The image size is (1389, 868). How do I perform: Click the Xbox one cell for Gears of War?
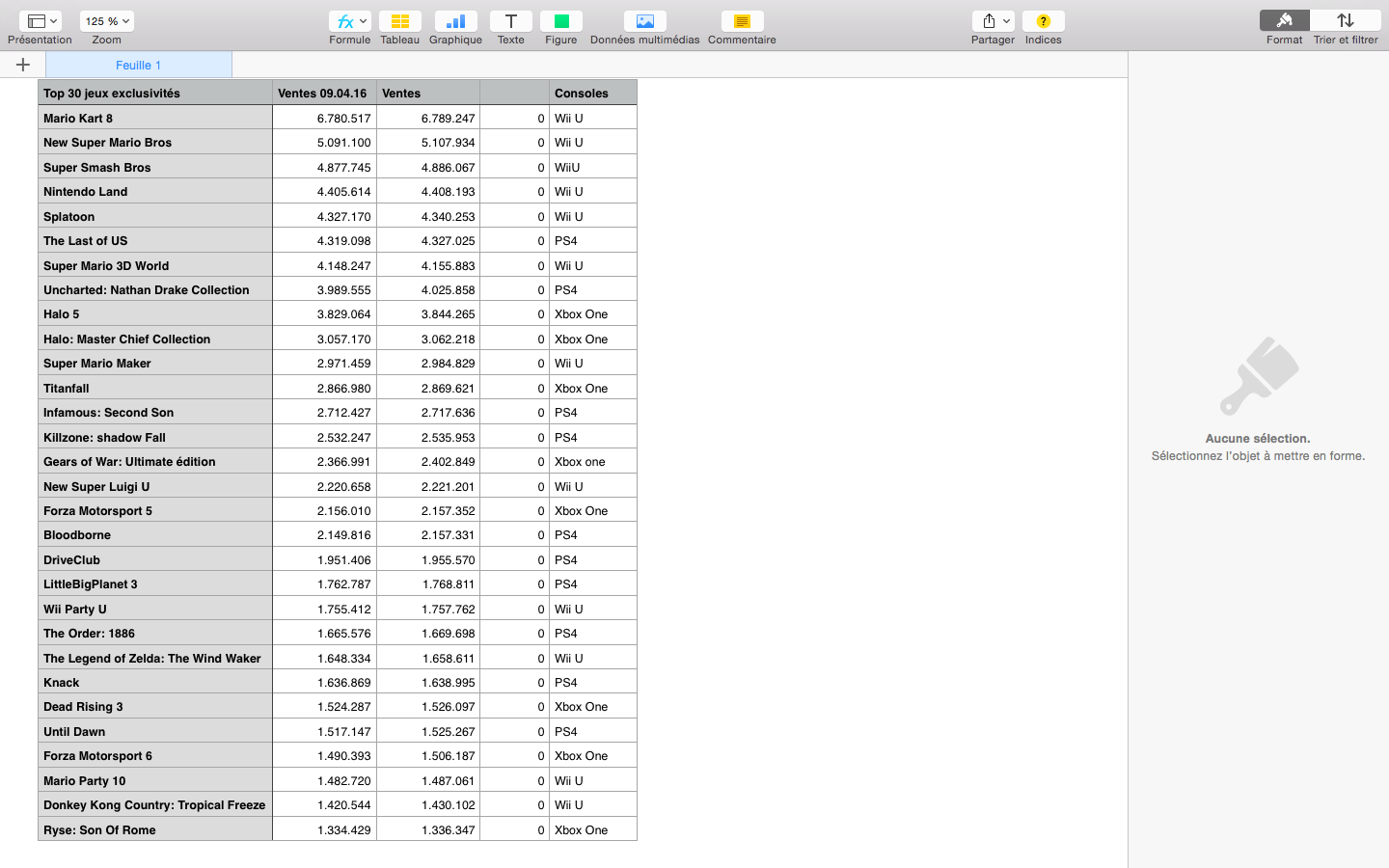pos(593,461)
